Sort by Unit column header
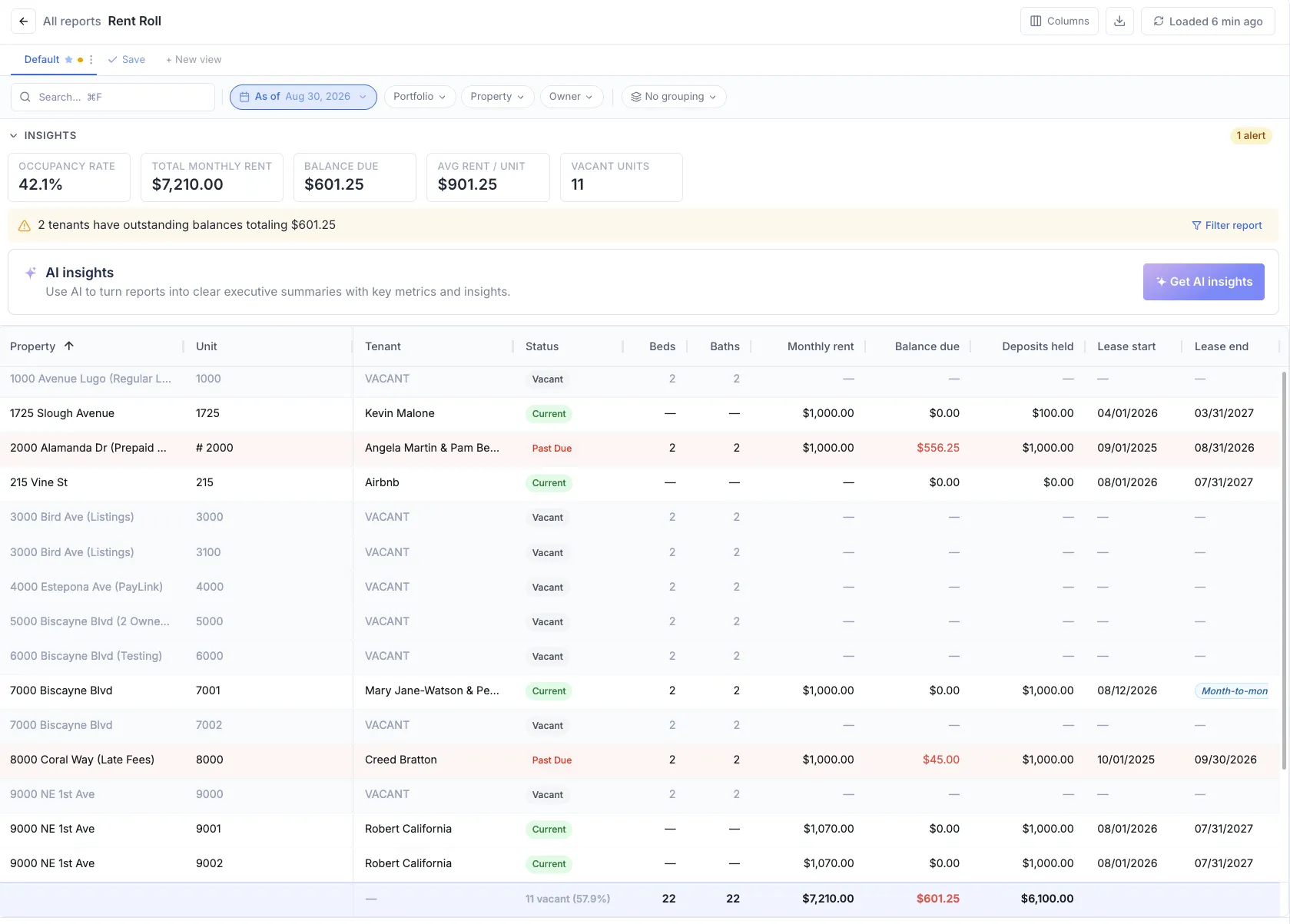The width and height of the screenshot is (1290, 924). point(207,346)
